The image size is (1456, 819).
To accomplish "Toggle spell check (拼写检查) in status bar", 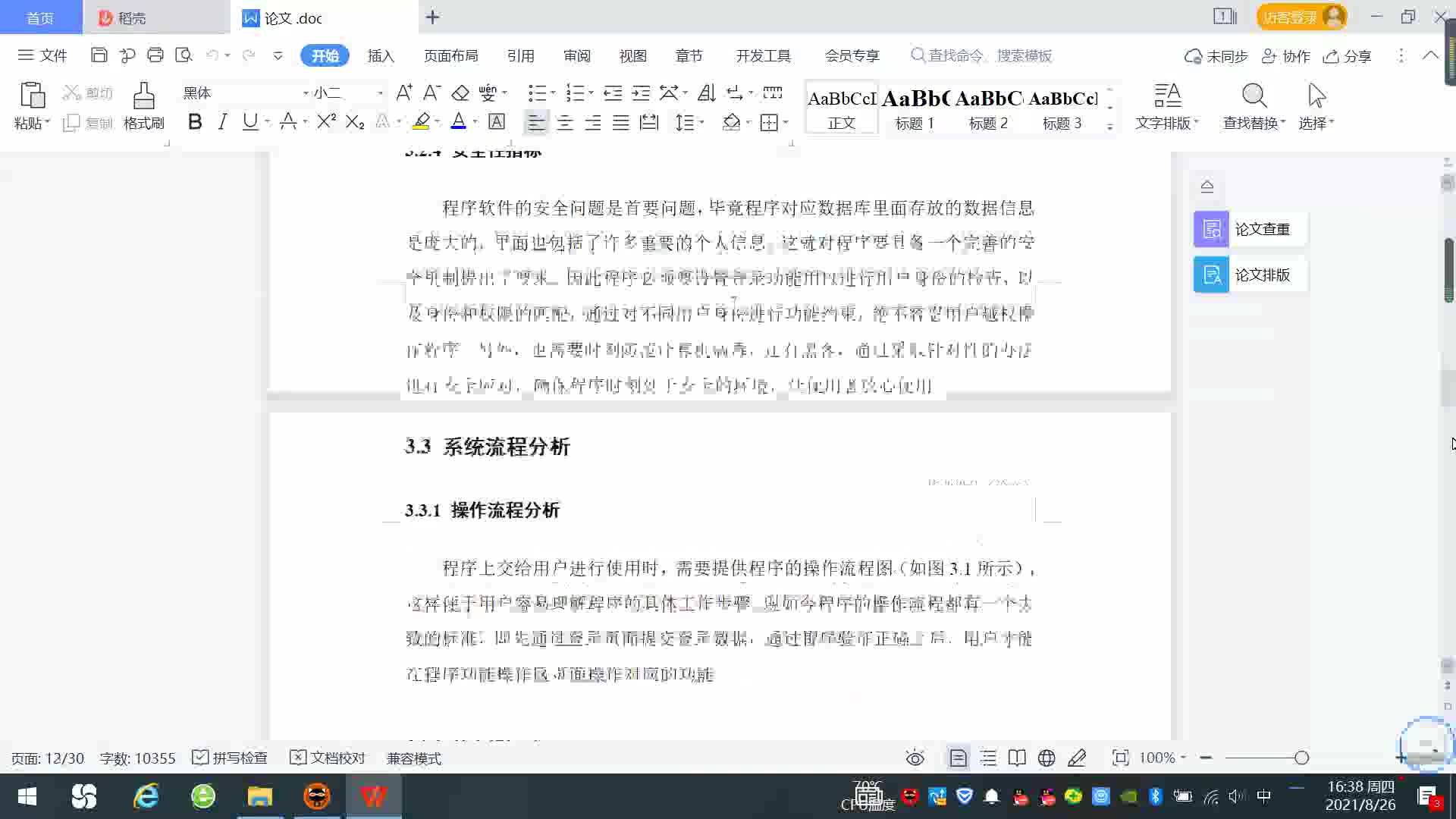I will [230, 758].
